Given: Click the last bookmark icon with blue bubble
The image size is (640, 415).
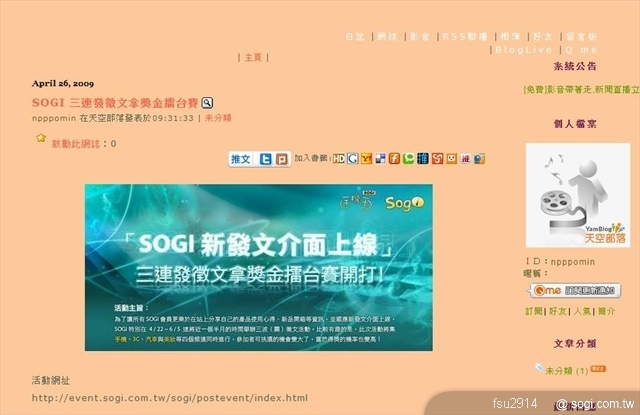Looking at the screenshot, I should (x=480, y=158).
